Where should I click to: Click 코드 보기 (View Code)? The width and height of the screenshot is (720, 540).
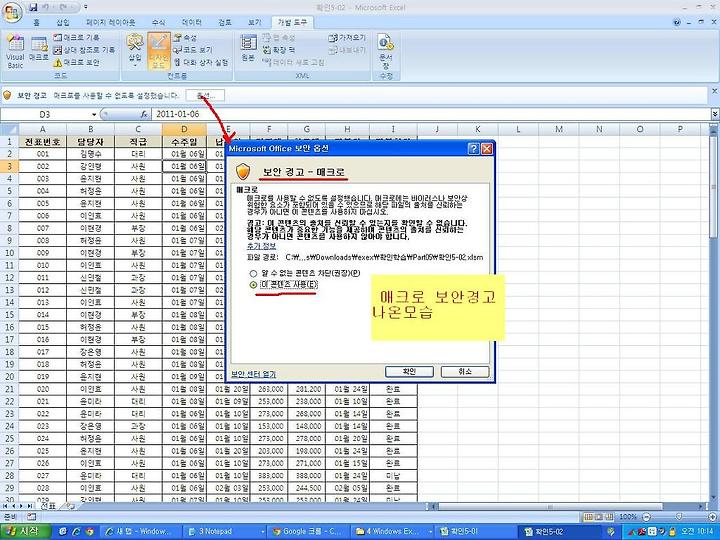193,50
